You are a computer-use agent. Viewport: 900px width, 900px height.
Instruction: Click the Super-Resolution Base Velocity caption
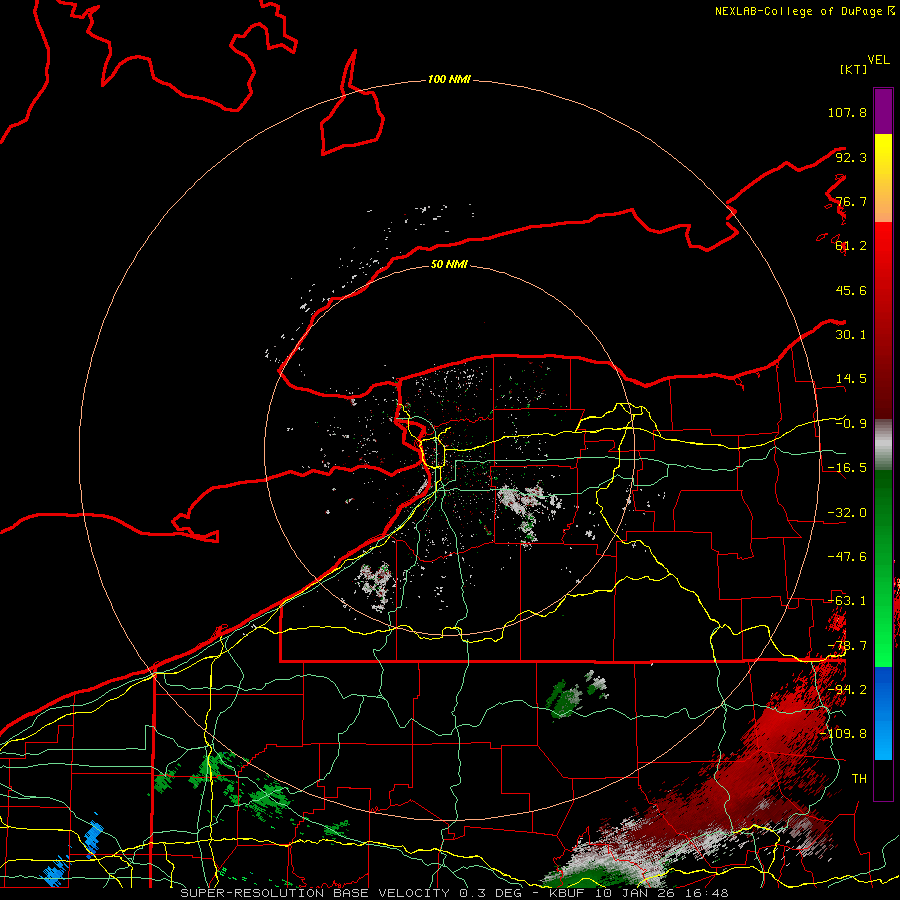pyautogui.click(x=454, y=893)
